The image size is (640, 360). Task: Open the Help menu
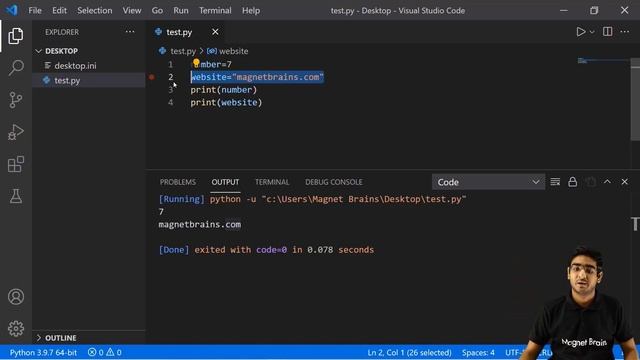pos(251,11)
